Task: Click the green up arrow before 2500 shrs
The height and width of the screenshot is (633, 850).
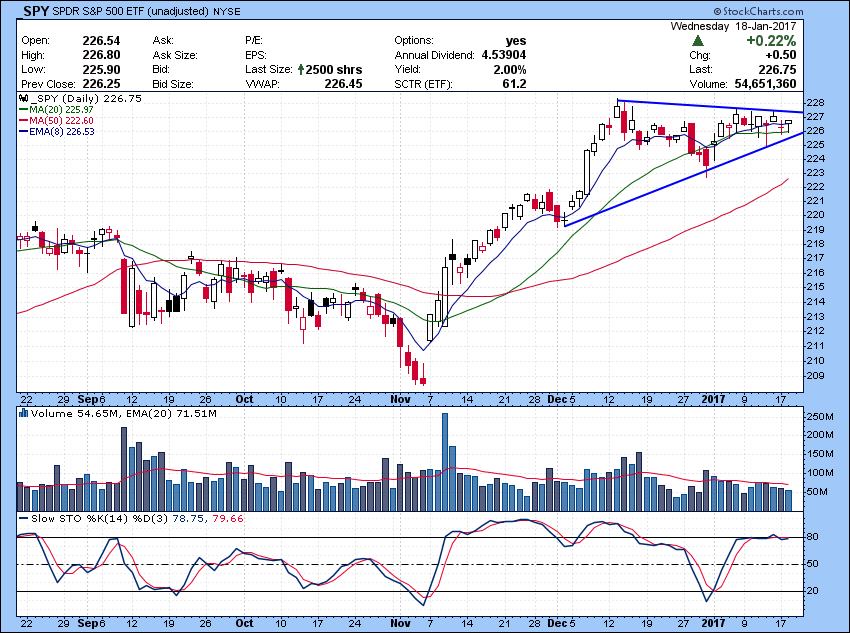Action: coord(301,69)
